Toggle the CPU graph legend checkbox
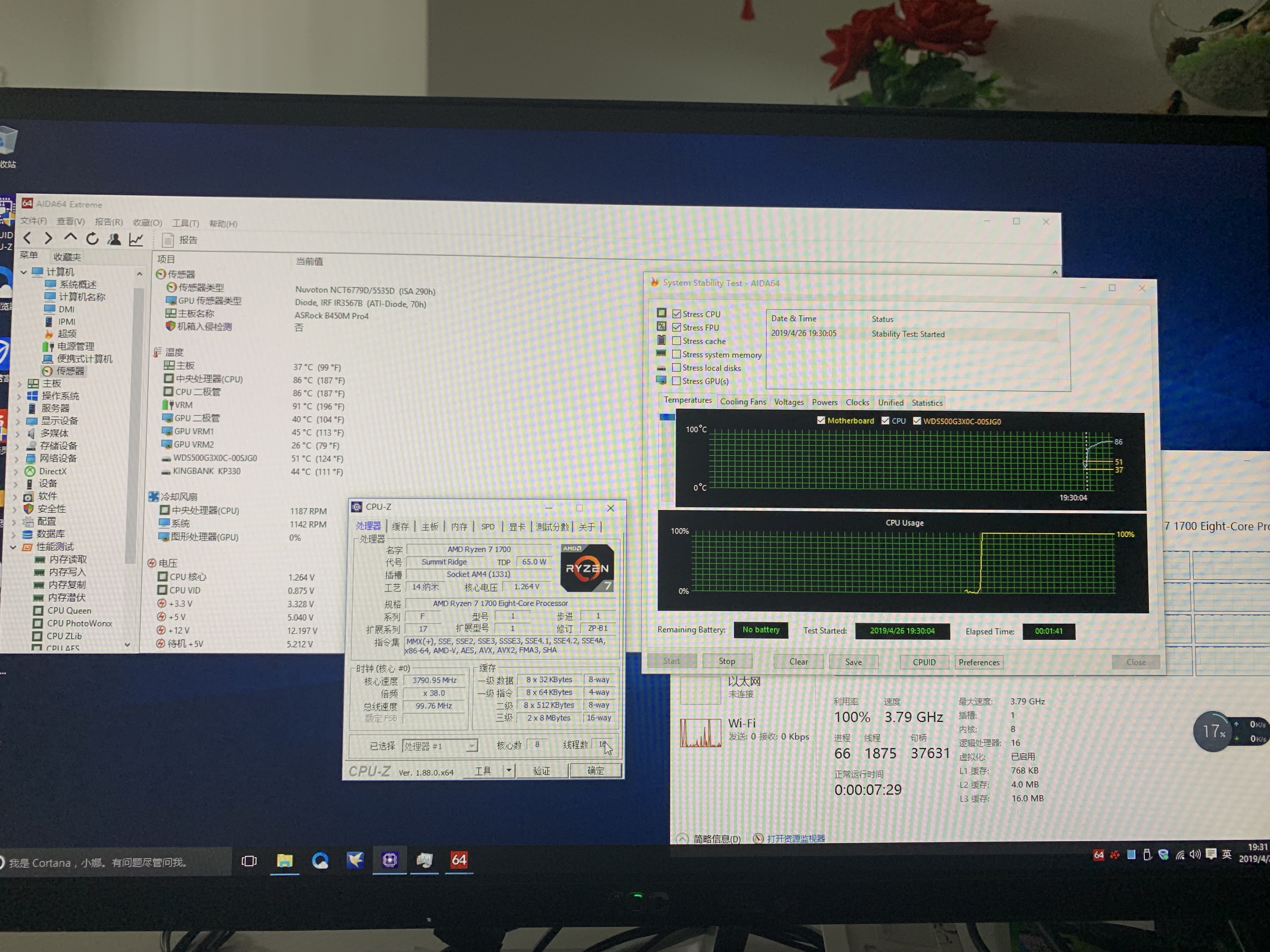Viewport: 1270px width, 952px height. point(885,421)
